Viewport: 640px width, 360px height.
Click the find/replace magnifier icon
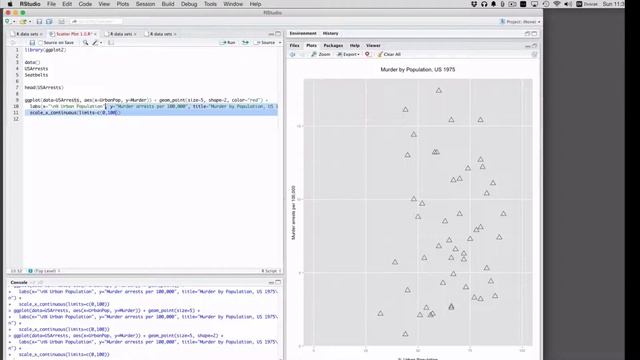pos(85,42)
